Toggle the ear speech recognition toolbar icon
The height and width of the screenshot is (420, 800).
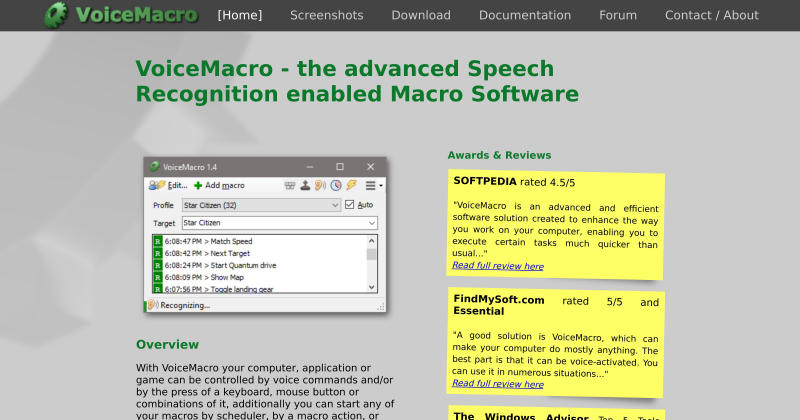tap(320, 185)
